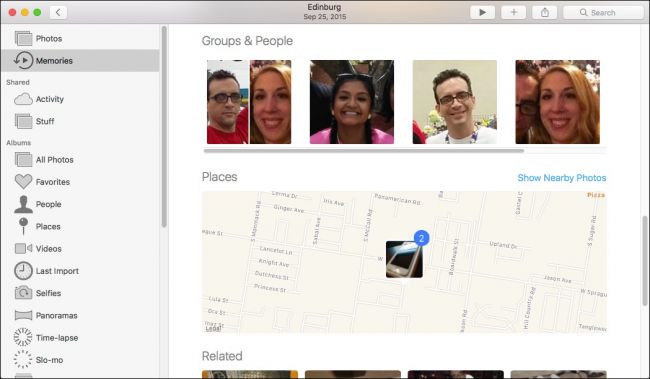Screen dimensions: 650x379
Task: Click the main content vertical scrollbar
Action: pos(645,261)
